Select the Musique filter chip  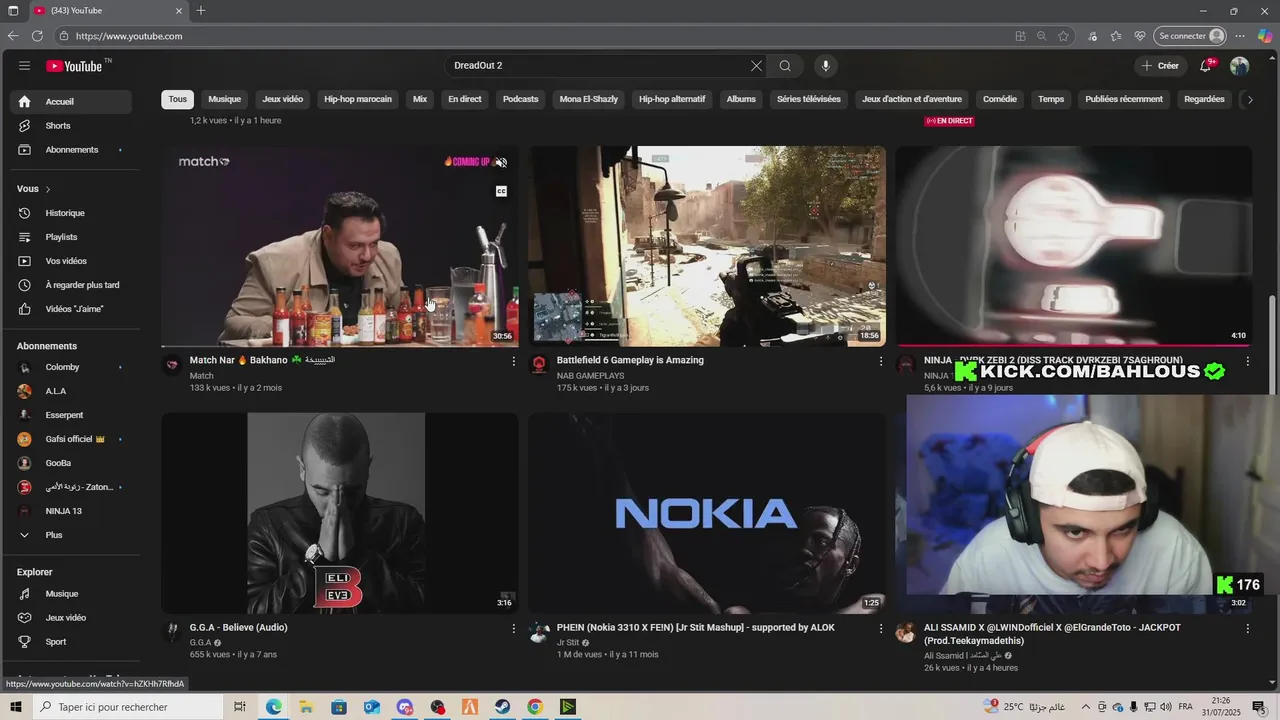[224, 99]
